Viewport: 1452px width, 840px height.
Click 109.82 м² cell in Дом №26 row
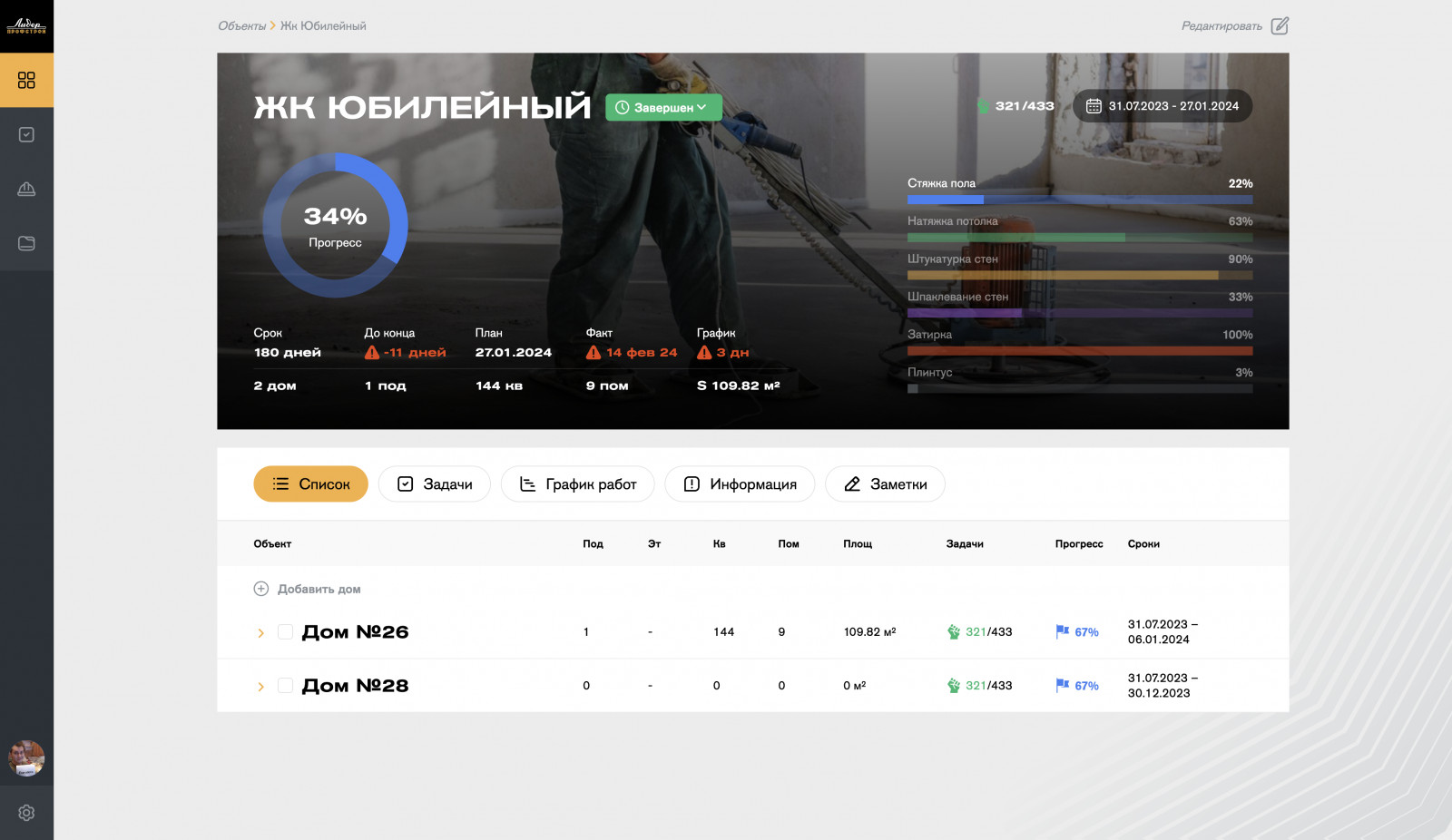[869, 631]
